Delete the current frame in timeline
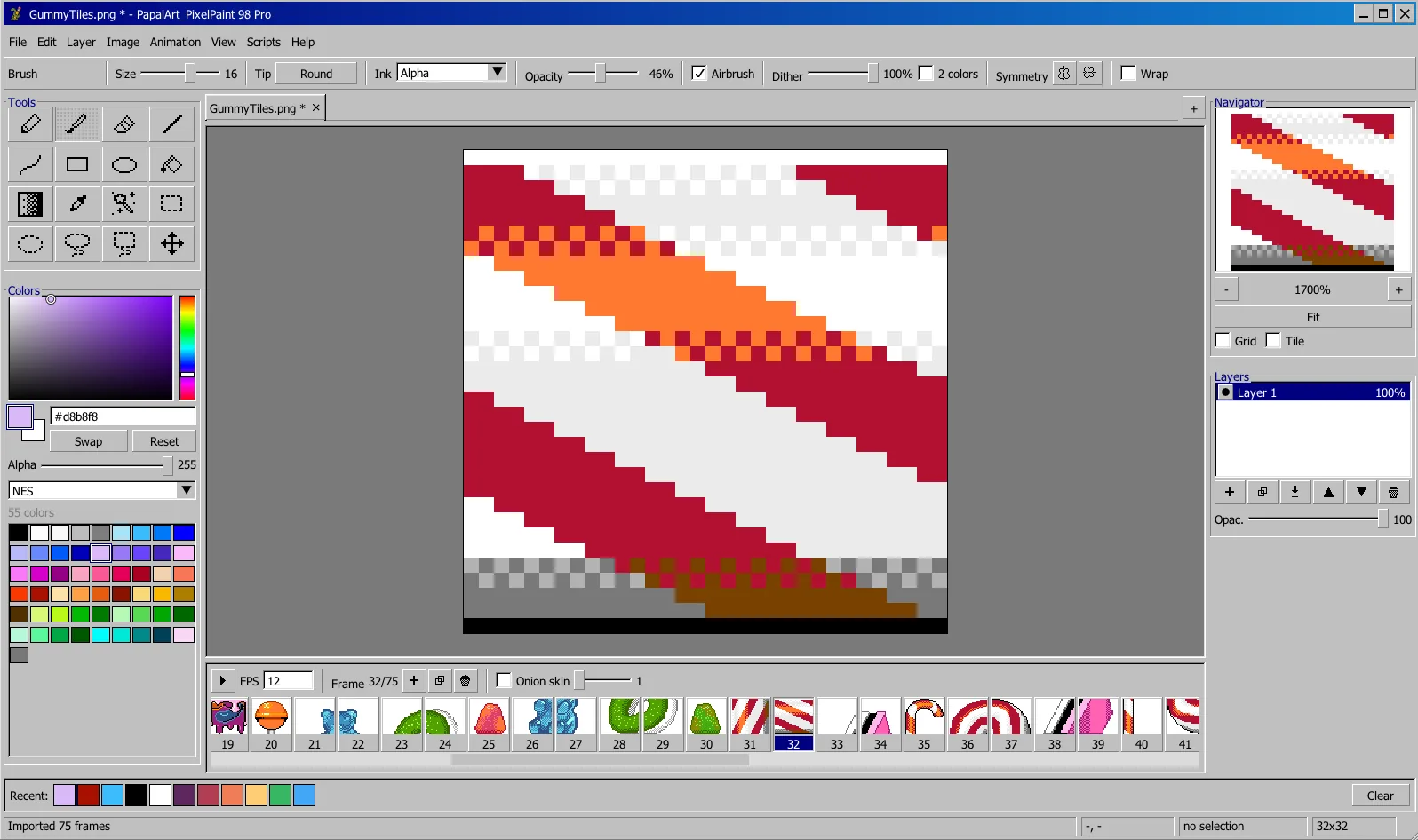Viewport: 1418px width, 840px height. 465,681
